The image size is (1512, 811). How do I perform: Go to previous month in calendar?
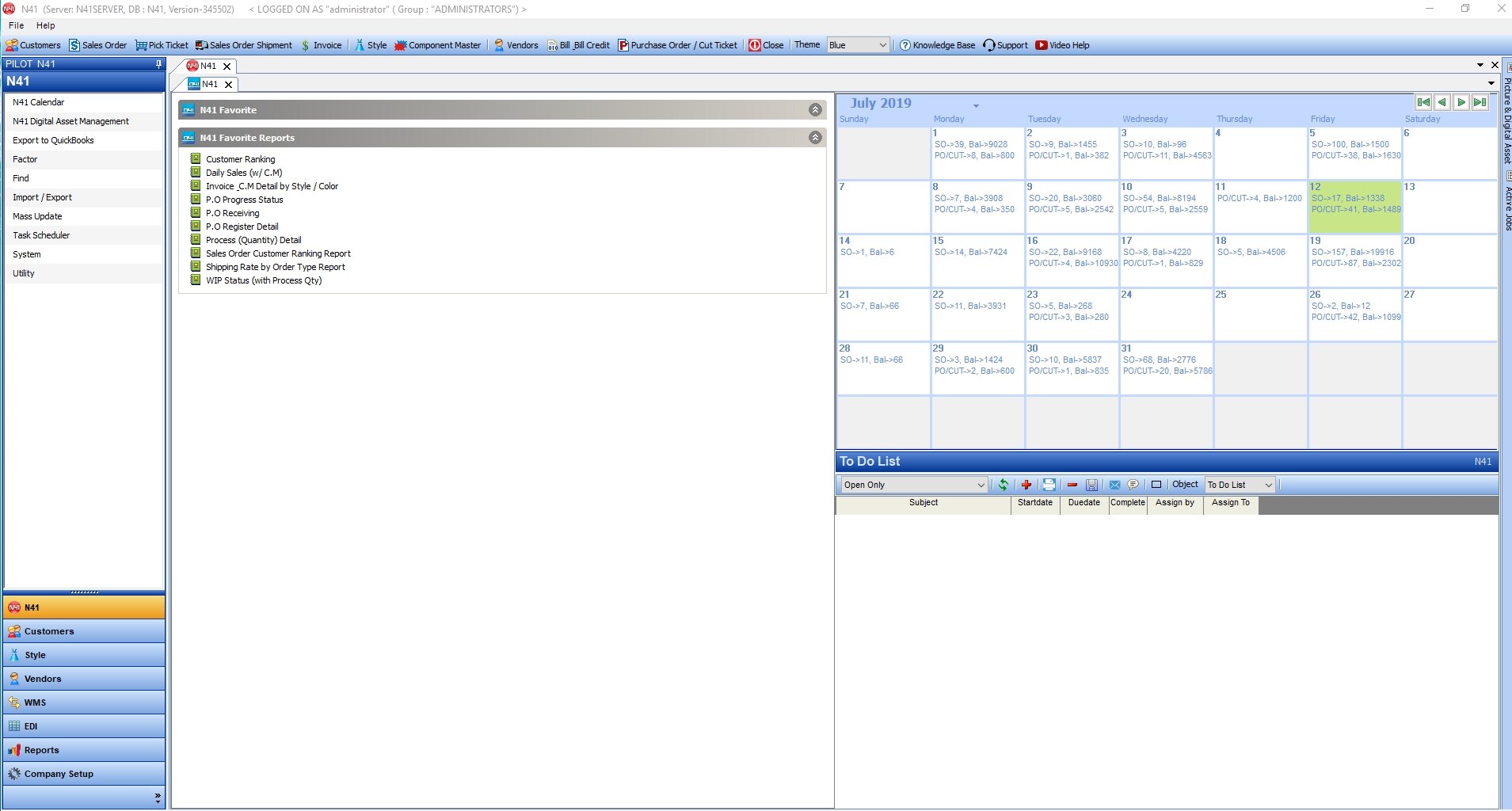1442,102
